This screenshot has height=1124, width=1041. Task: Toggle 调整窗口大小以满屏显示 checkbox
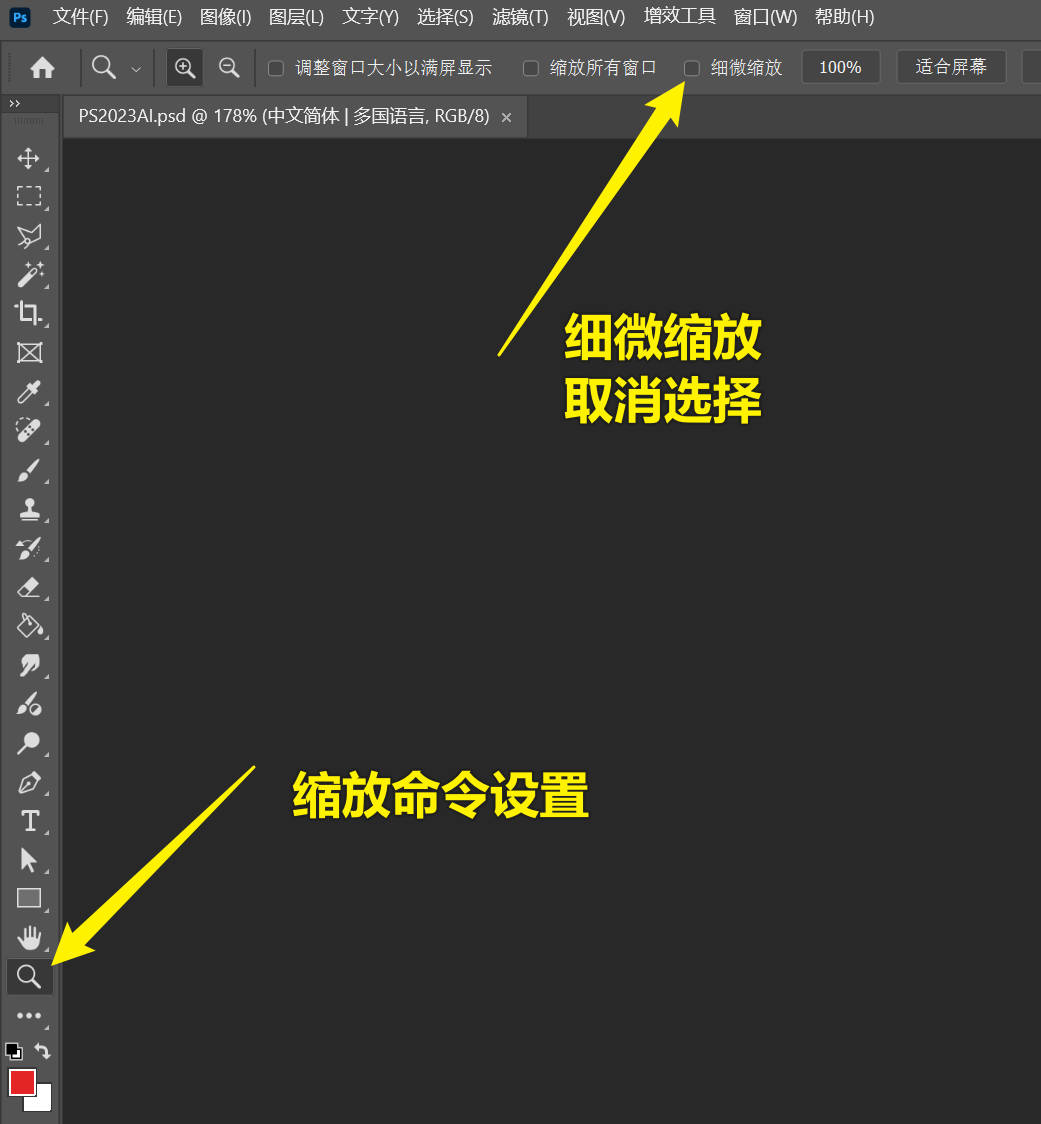pyautogui.click(x=275, y=68)
